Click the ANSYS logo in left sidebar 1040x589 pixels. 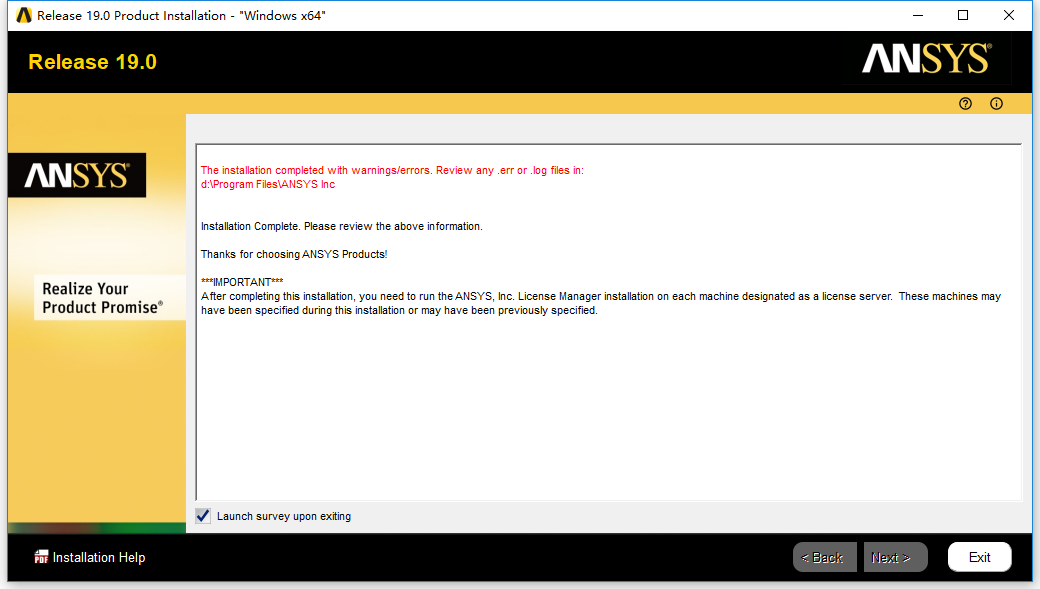tap(77, 175)
